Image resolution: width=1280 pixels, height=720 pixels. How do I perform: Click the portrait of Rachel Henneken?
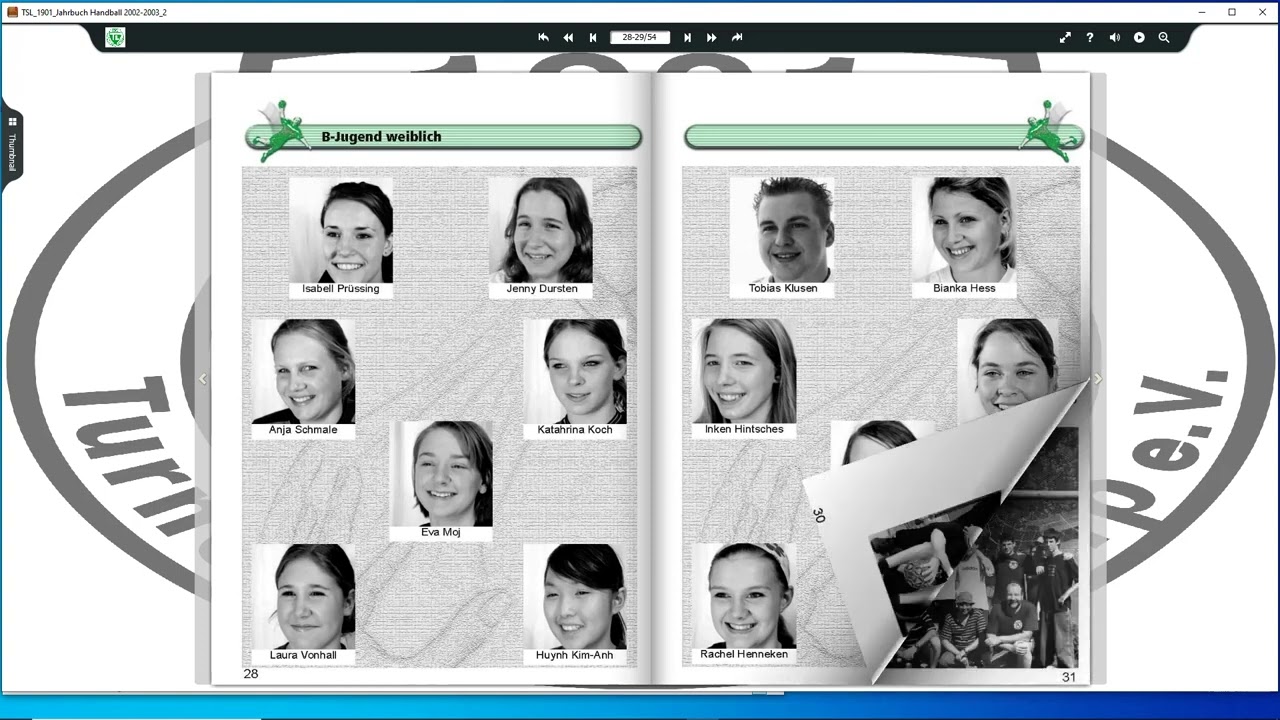(x=744, y=596)
